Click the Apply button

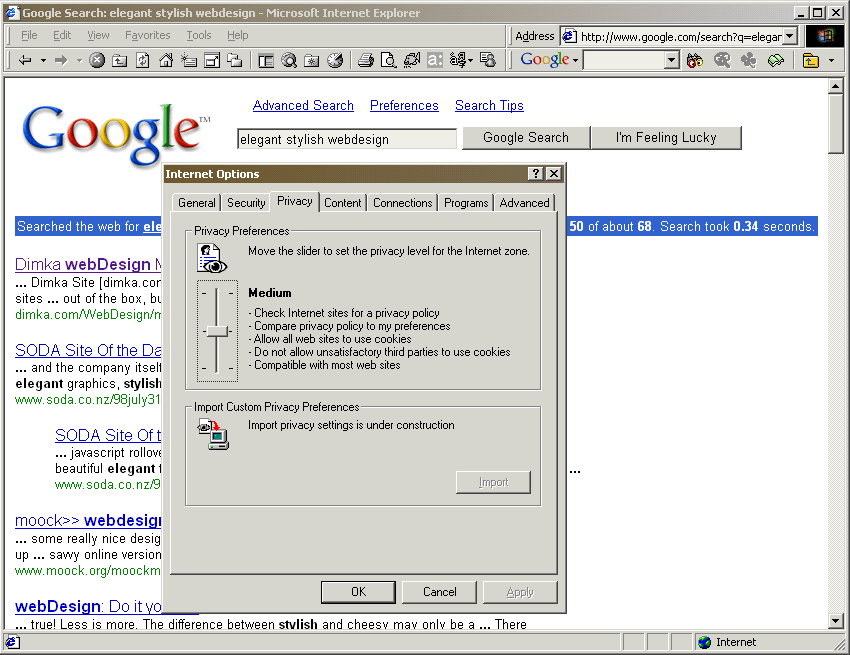pos(520,592)
